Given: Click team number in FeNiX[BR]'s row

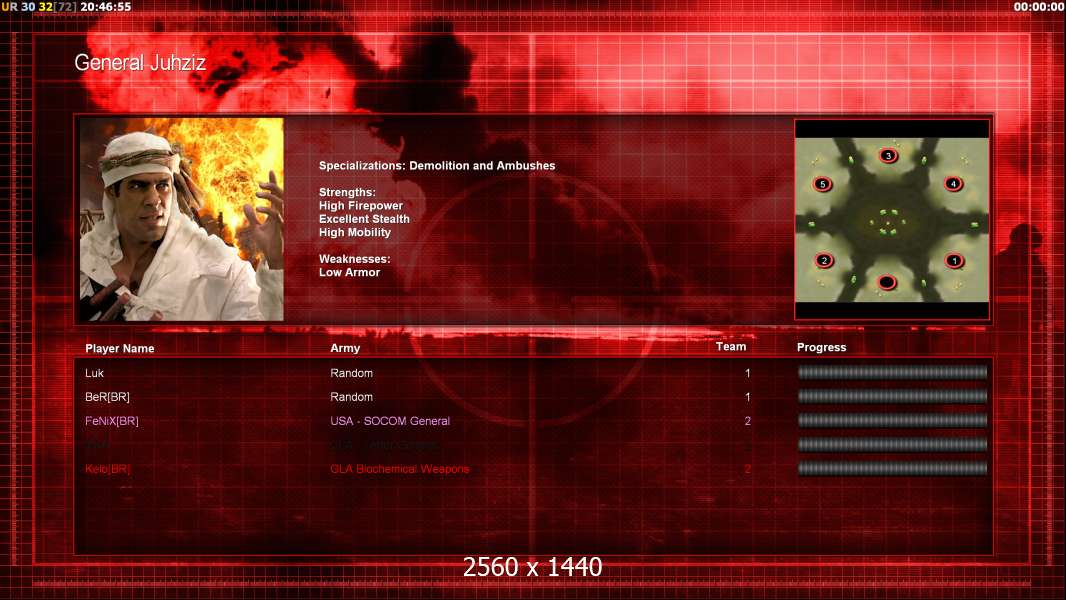Looking at the screenshot, I should (x=747, y=421).
